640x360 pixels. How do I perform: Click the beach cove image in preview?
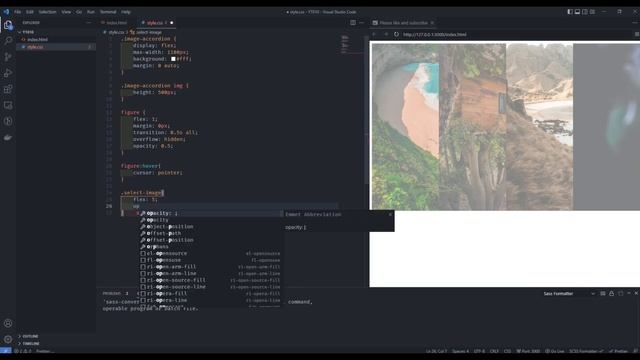405,127
